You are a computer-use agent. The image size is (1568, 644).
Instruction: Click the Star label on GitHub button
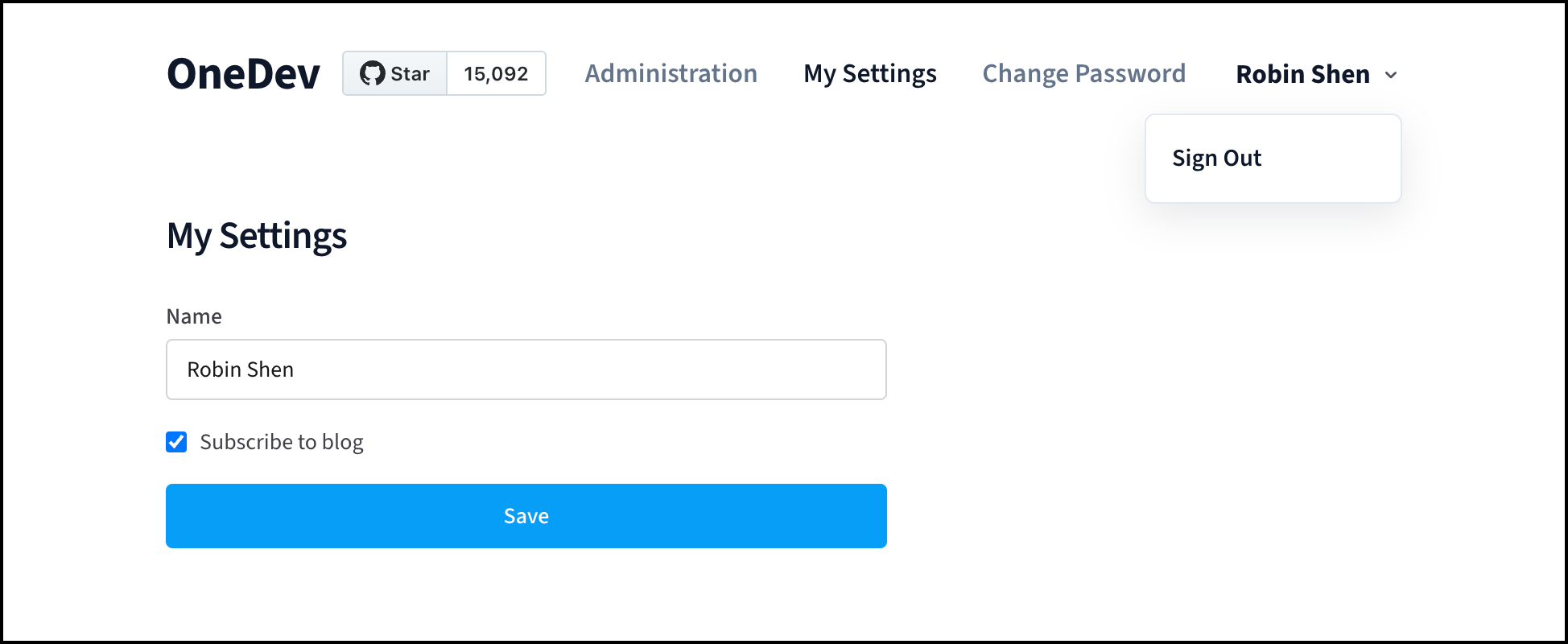pyautogui.click(x=410, y=74)
